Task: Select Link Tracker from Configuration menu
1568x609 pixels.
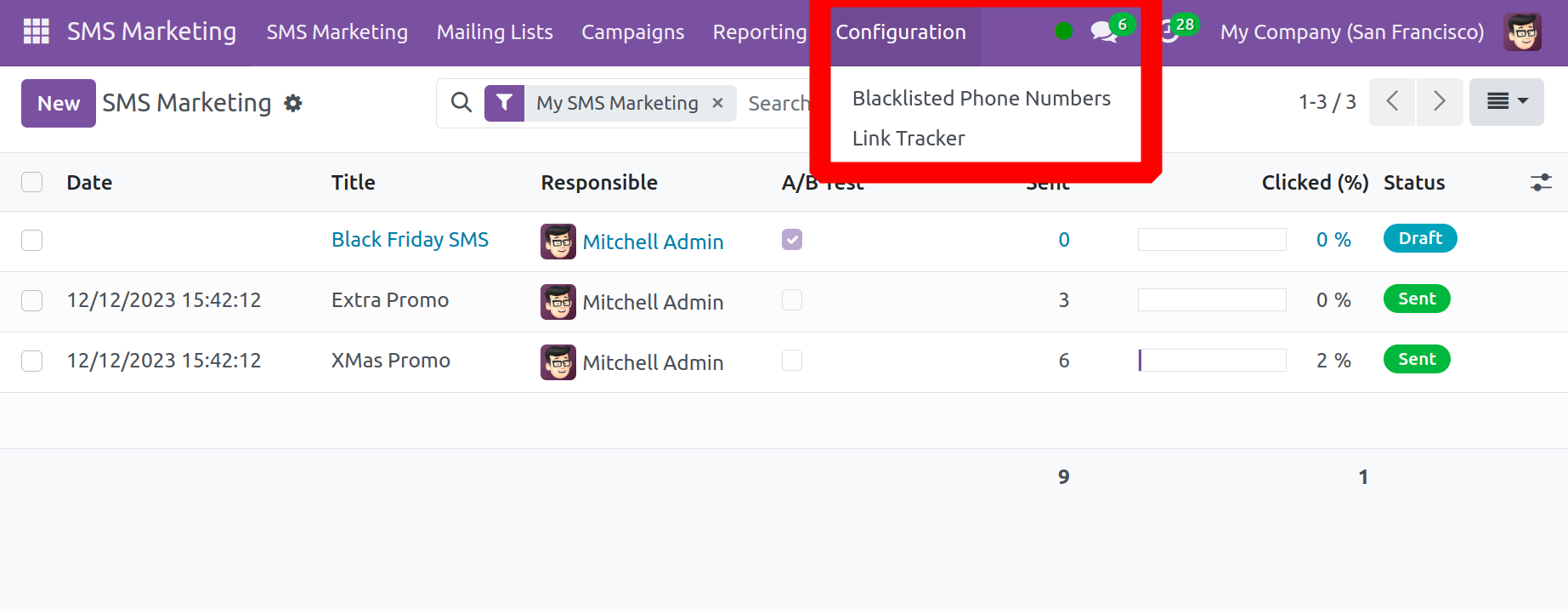Action: [x=909, y=139]
